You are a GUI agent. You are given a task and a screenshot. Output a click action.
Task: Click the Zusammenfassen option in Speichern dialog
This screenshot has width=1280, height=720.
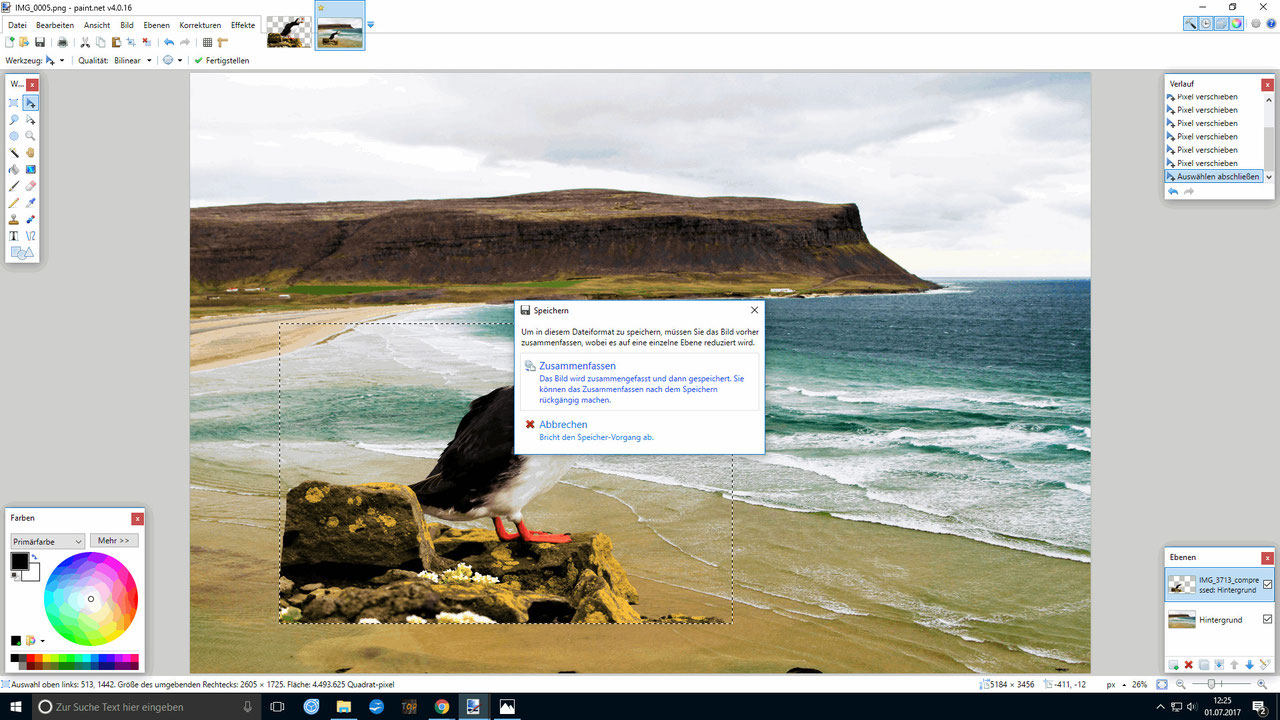(578, 365)
